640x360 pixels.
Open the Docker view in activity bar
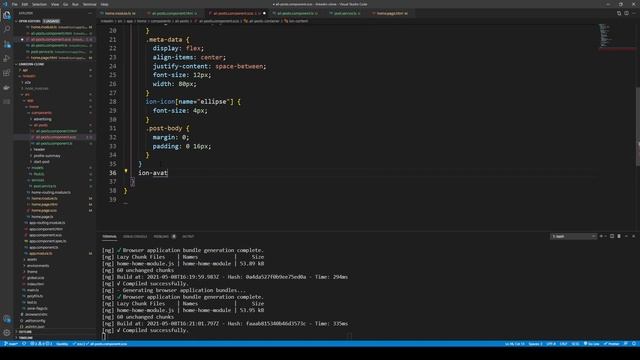tap(7, 87)
